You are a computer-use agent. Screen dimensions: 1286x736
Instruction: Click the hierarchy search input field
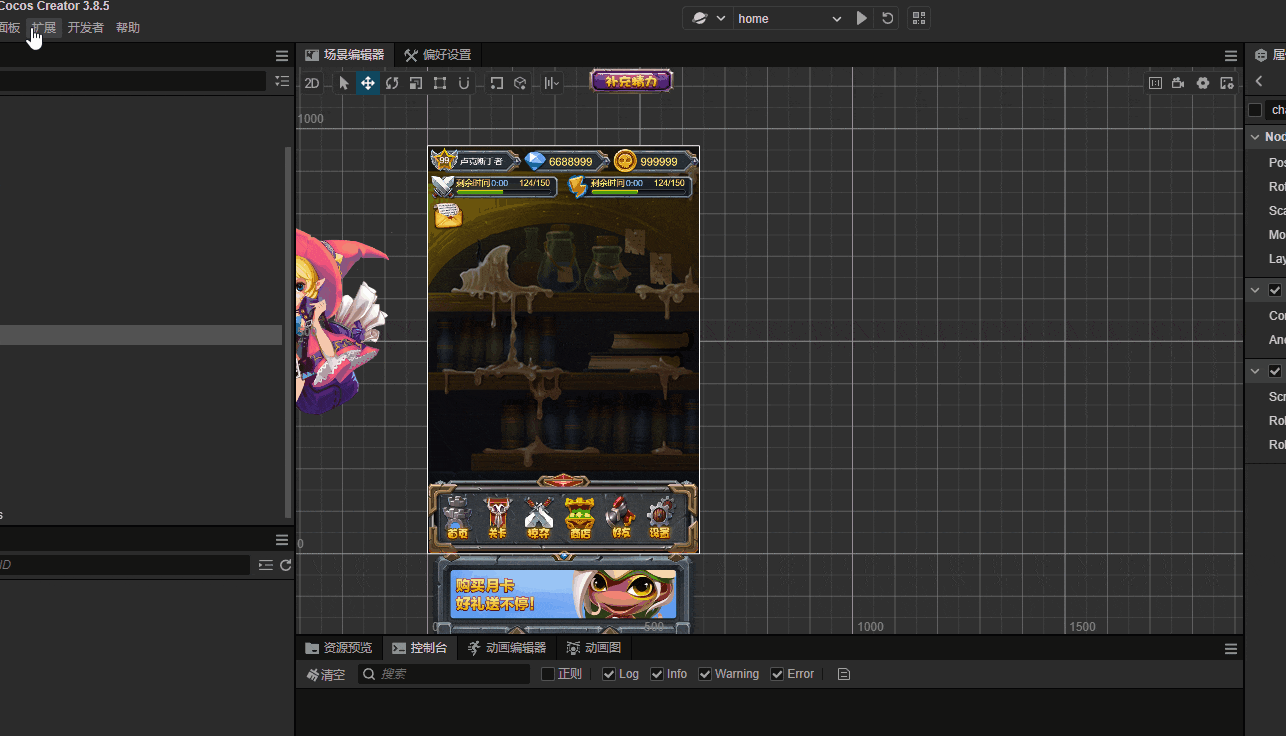tap(132, 81)
